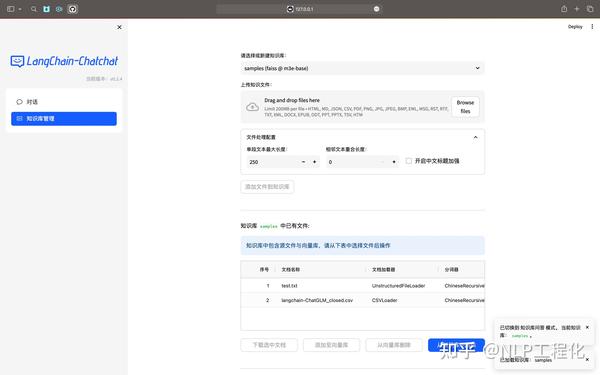Viewport: 600px width, 375px height.
Task: Enable the Chinese title enhancement checkbox
Action: (409, 161)
